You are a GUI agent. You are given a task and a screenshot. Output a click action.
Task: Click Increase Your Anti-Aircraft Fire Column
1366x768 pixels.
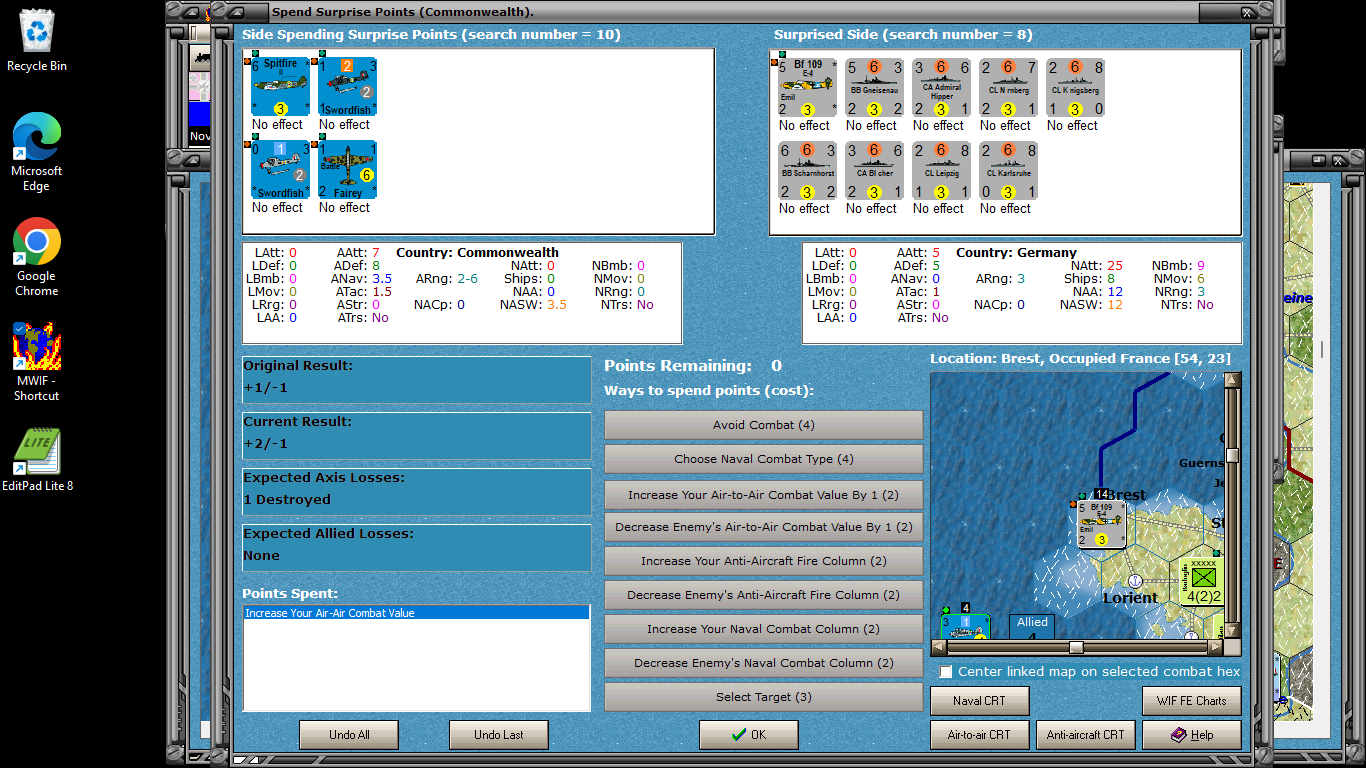[x=763, y=561]
